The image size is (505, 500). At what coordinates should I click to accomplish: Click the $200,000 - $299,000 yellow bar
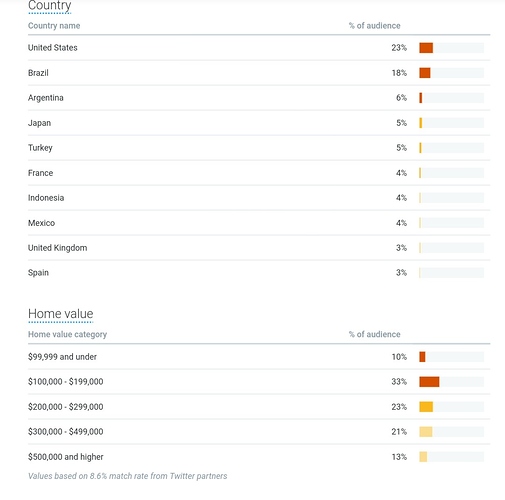(x=426, y=407)
